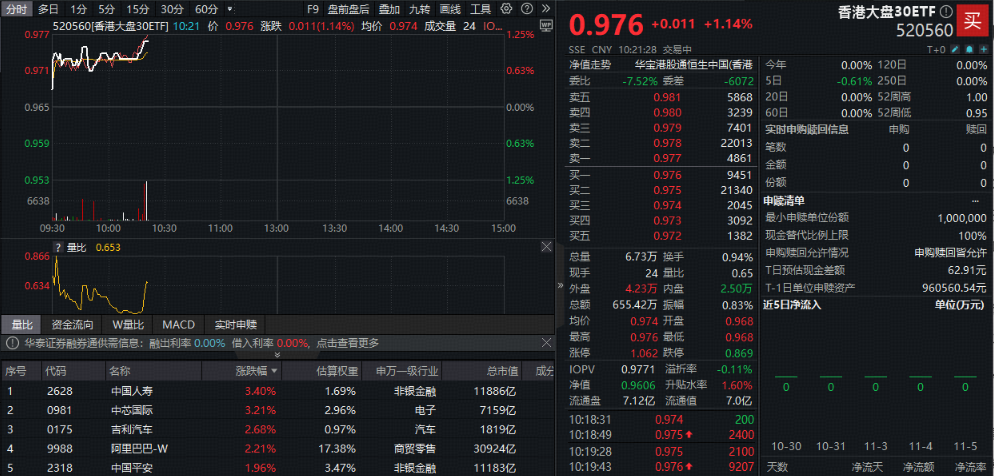
Task: Click the red 买 buy button
Action: coord(970,20)
